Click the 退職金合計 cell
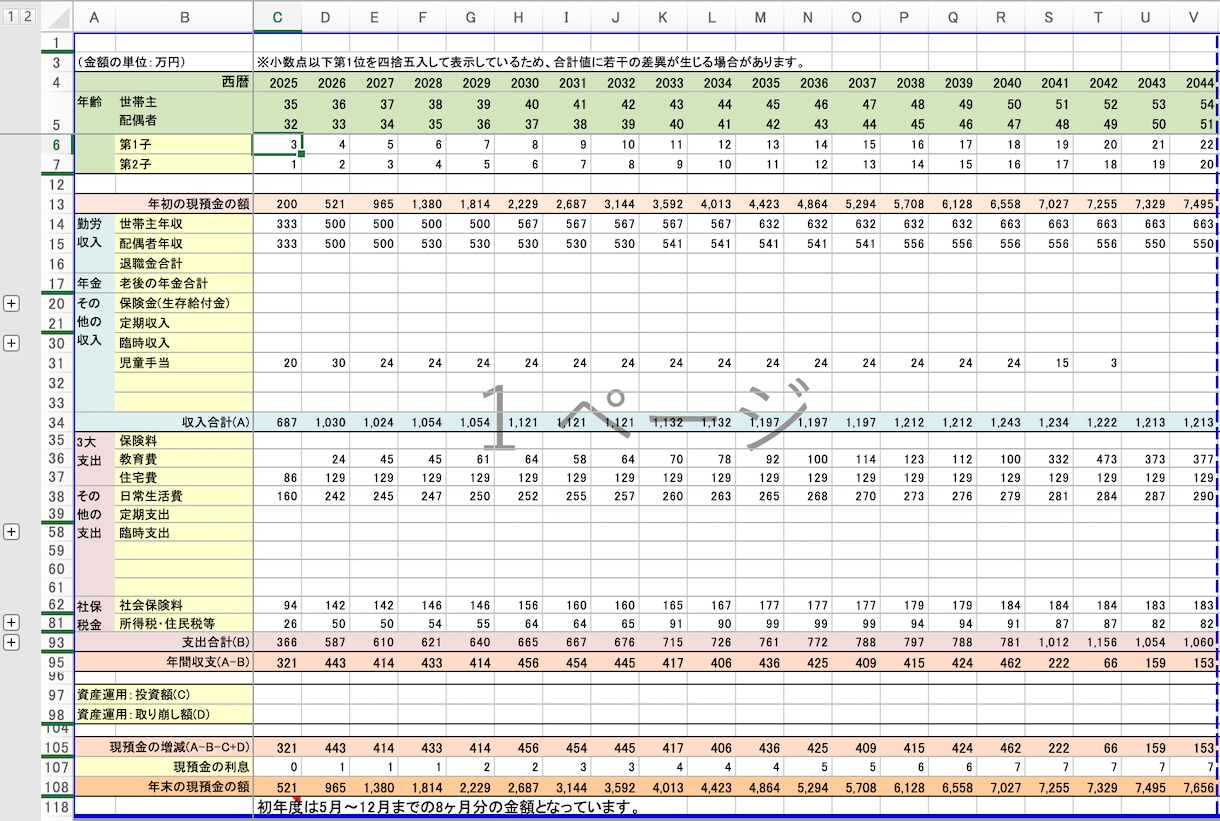The image size is (1220, 821). click(184, 263)
